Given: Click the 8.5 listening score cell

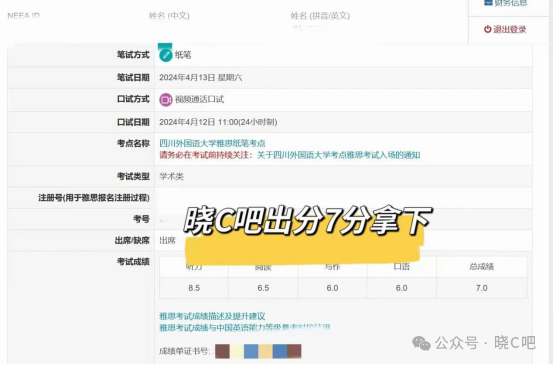Looking at the screenshot, I should pyautogui.click(x=194, y=288).
